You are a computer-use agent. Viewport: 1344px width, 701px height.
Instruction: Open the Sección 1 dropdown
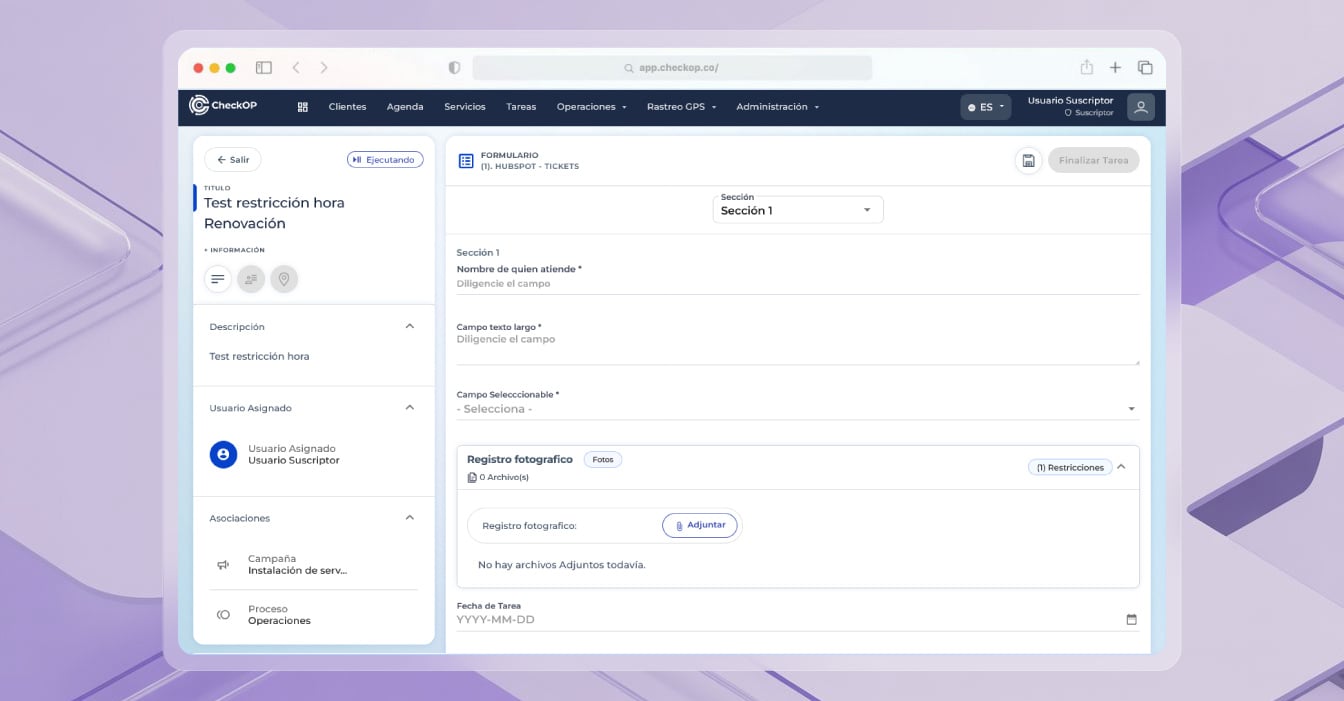(x=797, y=210)
